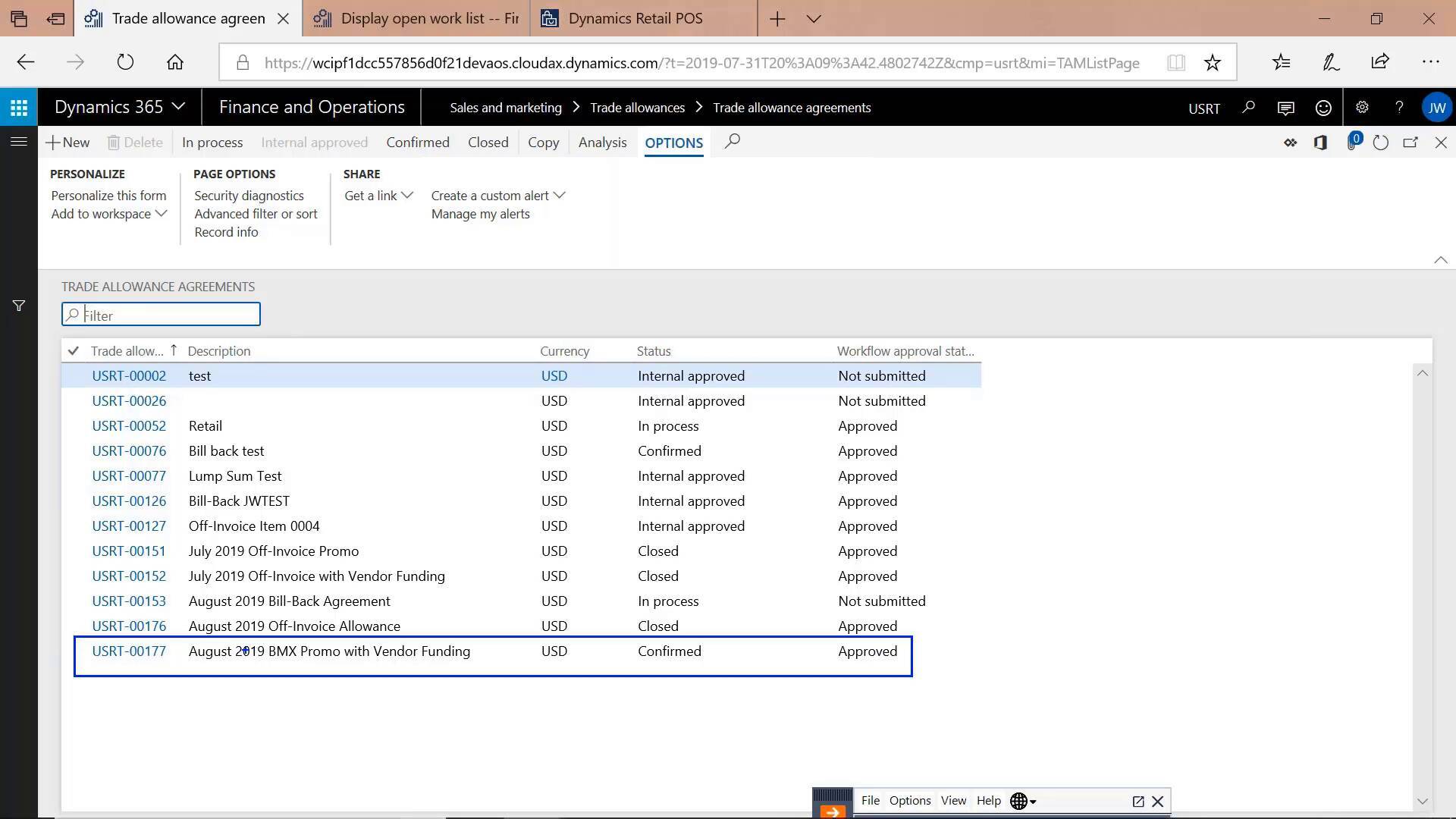This screenshot has height=819, width=1456.
Task: Show the filter pane funnel icon
Action: click(18, 306)
